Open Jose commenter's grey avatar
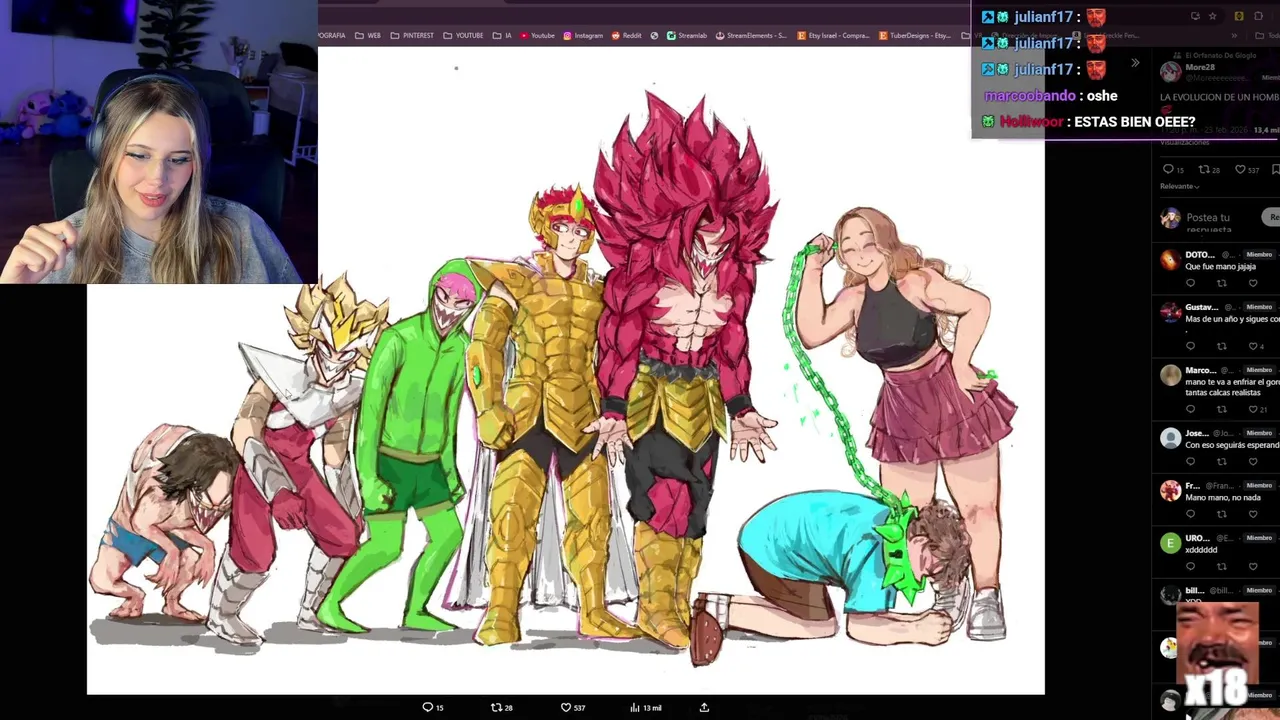Viewport: 1280px width, 720px height. [1170, 438]
